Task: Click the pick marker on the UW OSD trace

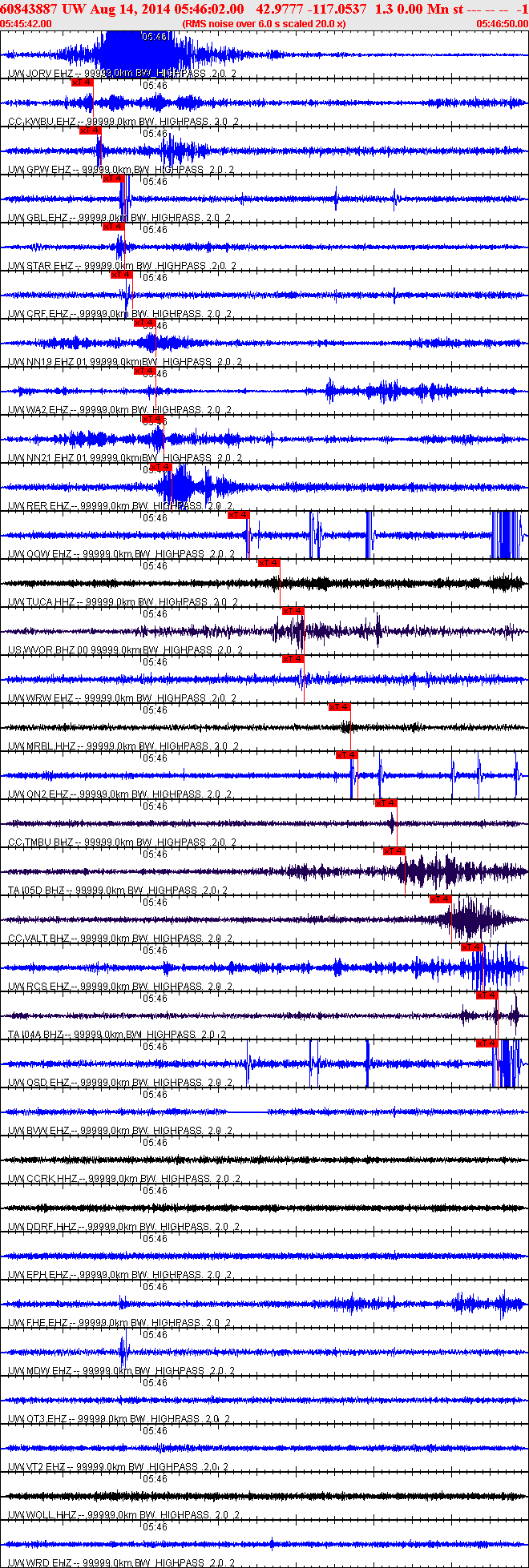Action: [487, 1043]
